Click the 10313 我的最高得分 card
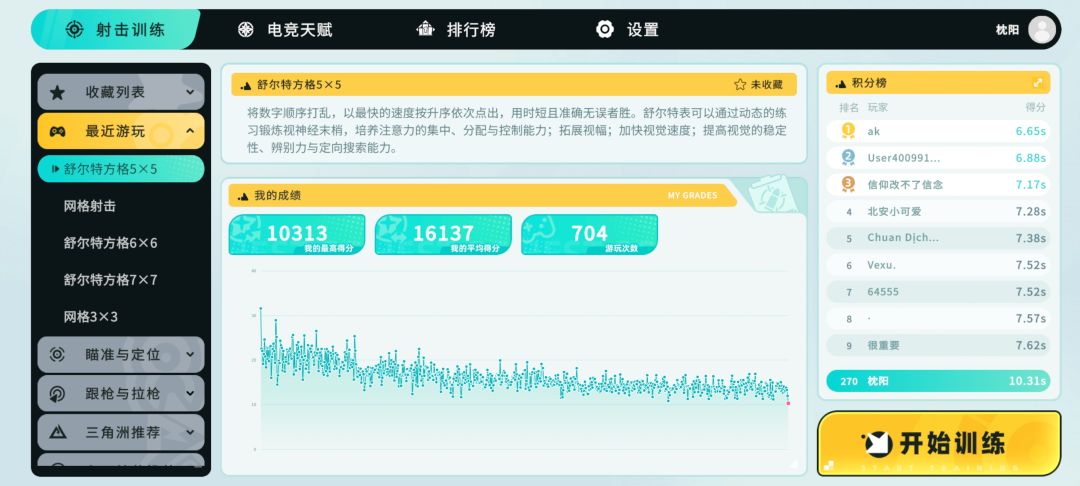The image size is (1080, 486). click(x=297, y=235)
